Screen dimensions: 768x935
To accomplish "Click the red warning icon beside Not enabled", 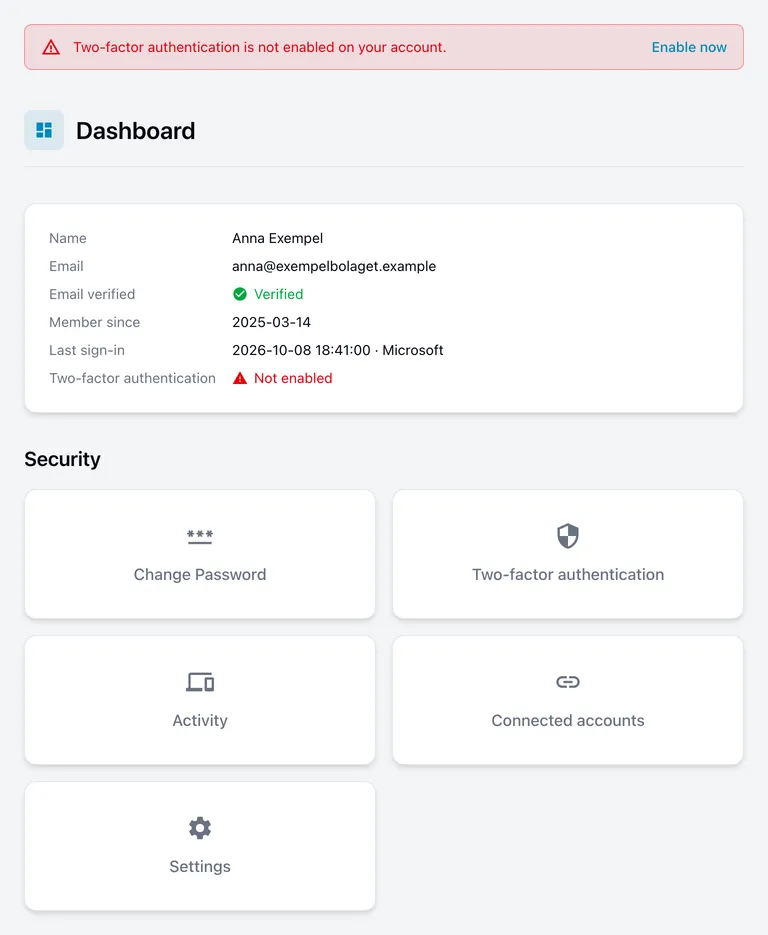I will point(240,378).
